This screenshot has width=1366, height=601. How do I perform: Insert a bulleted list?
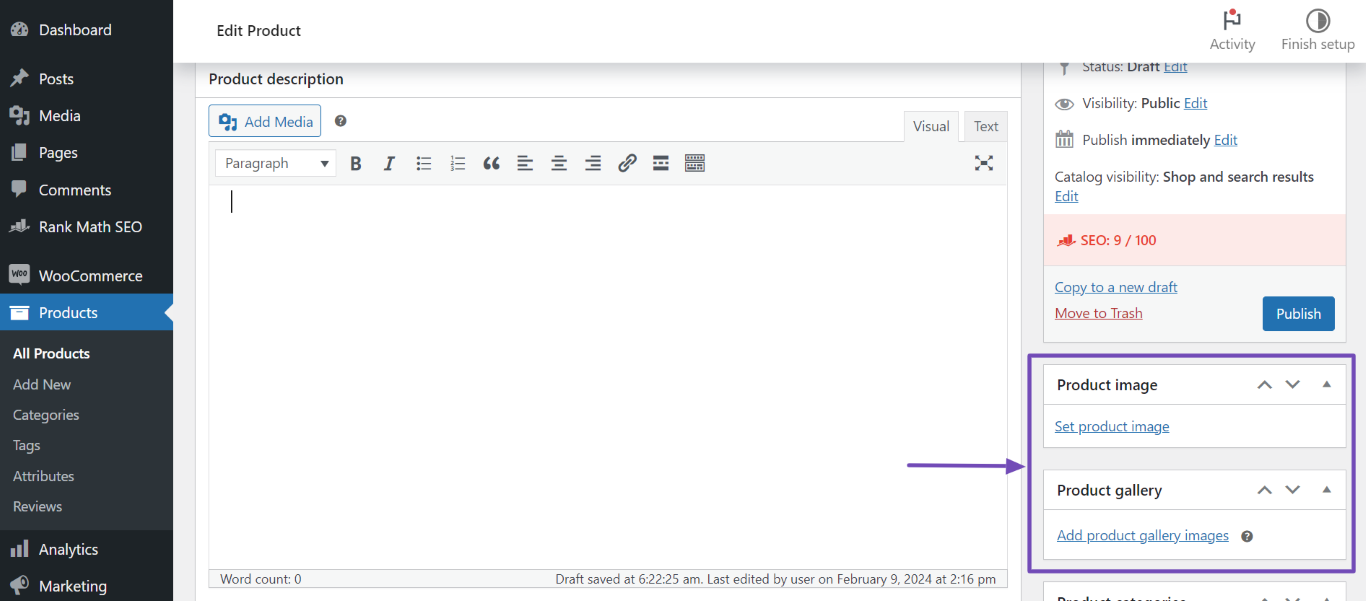pyautogui.click(x=423, y=162)
